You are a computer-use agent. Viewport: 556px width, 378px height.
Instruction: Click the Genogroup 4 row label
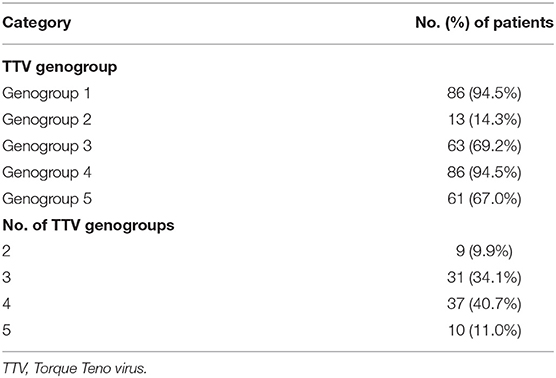47,173
